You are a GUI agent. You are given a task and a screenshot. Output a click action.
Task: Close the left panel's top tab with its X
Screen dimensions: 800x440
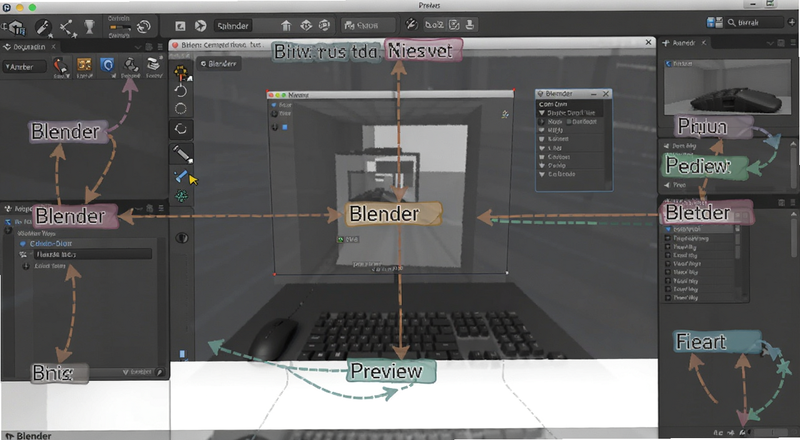click(x=54, y=47)
